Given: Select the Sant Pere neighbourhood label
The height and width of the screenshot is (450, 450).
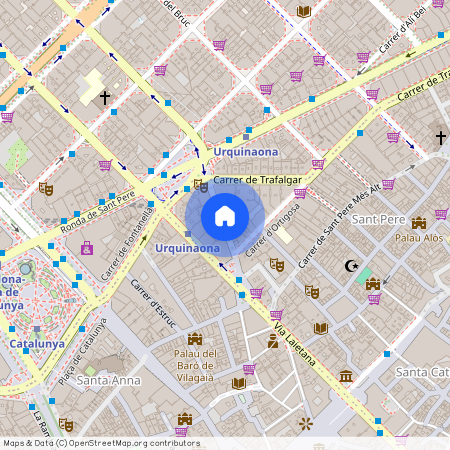Looking at the screenshot, I should coord(379,220).
